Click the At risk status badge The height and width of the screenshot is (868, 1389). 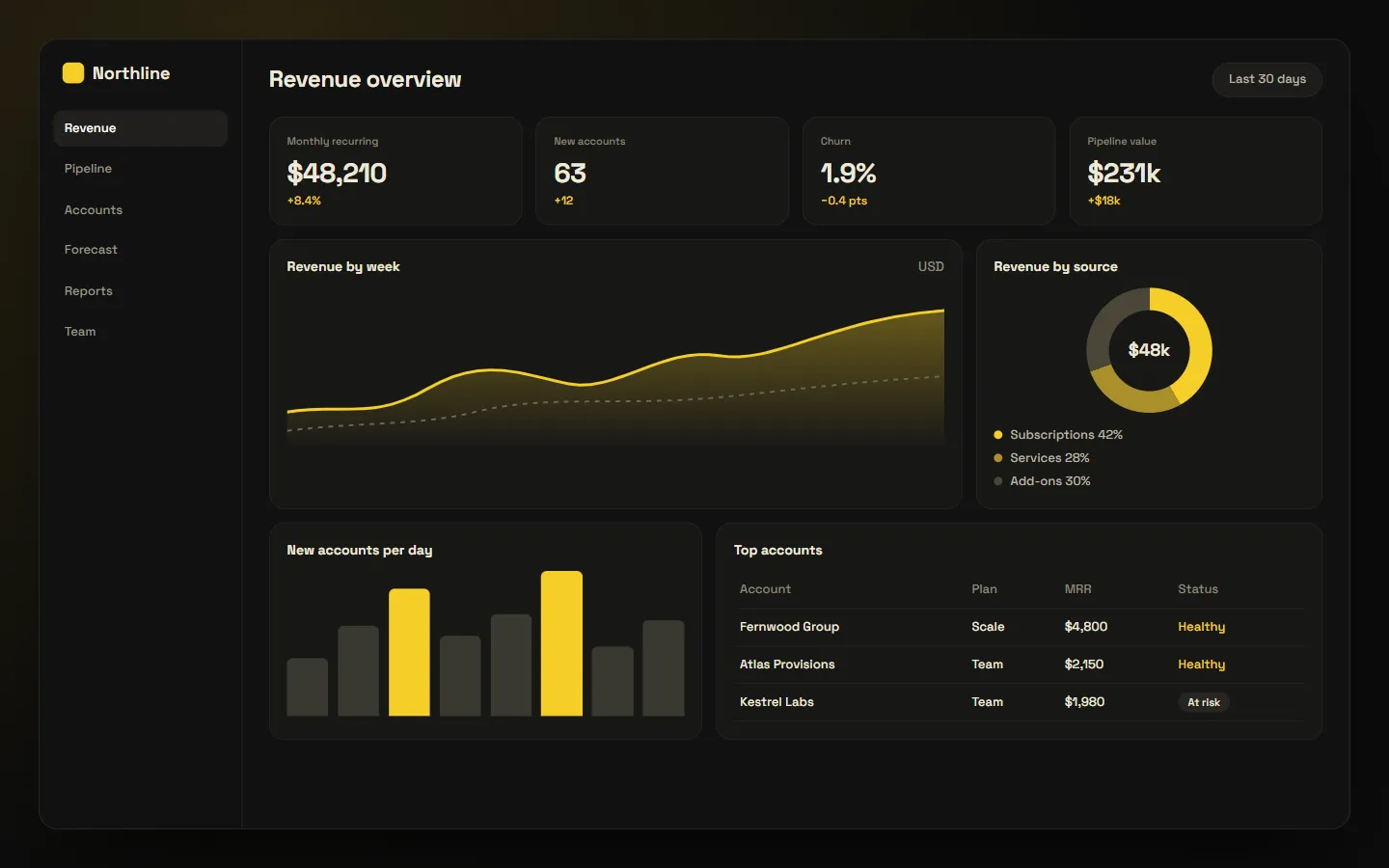click(1204, 702)
